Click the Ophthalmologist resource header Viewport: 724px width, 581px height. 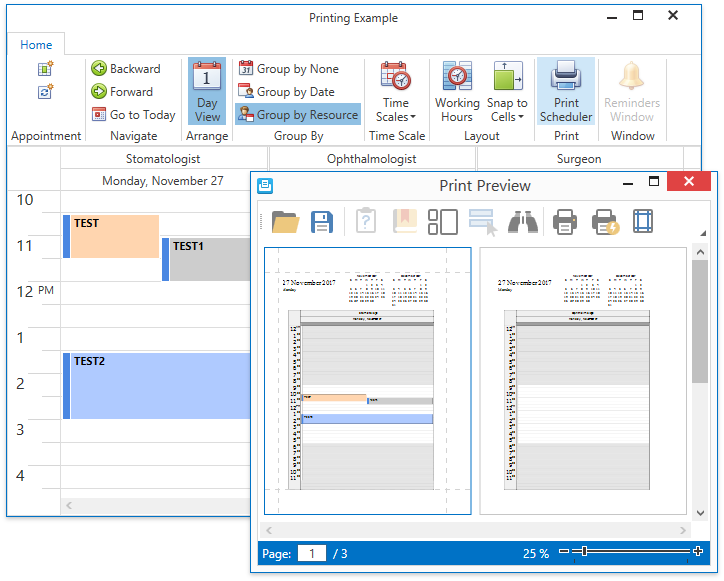coord(372,159)
